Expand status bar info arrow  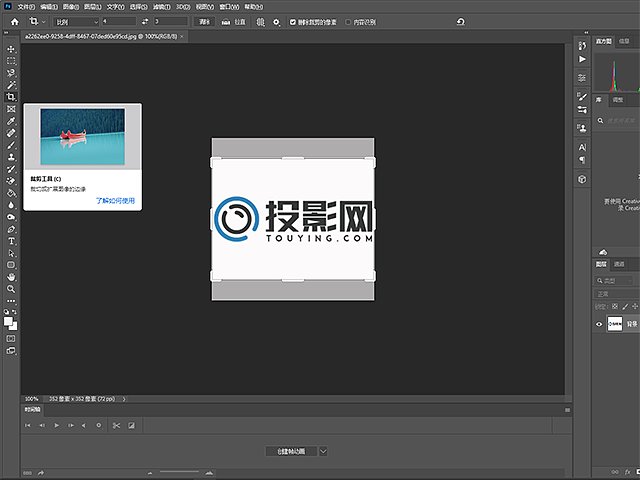coord(124,399)
